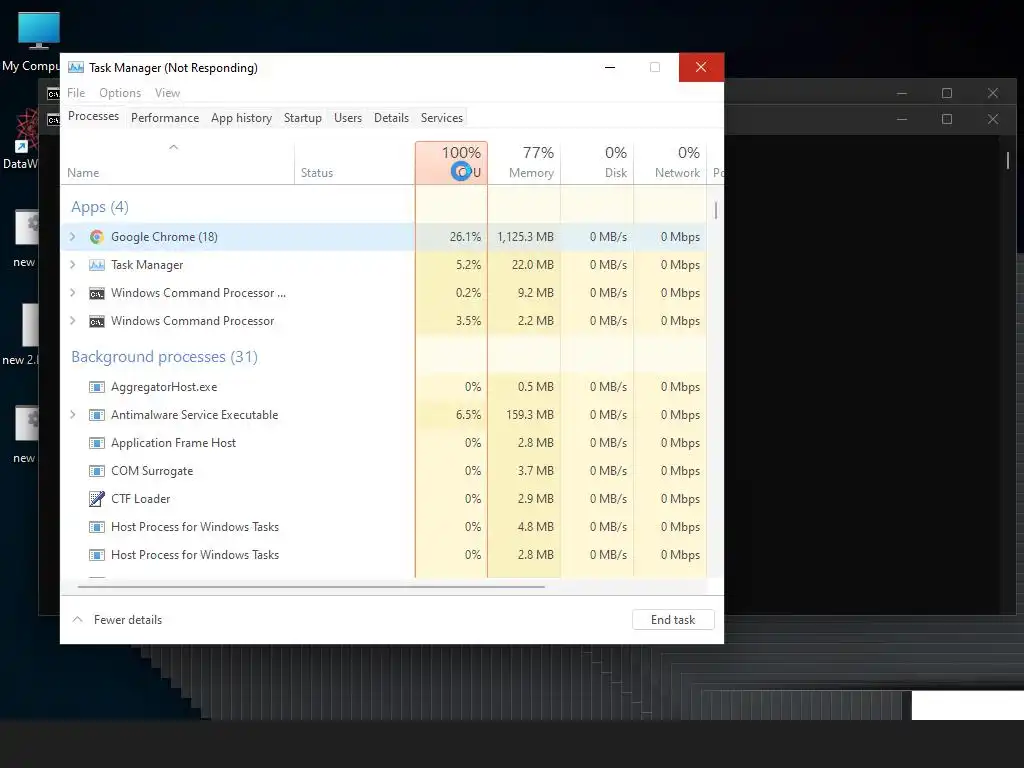The width and height of the screenshot is (1024, 768).
Task: Click the 26.1% CPU value for Chrome
Action: click(x=465, y=237)
